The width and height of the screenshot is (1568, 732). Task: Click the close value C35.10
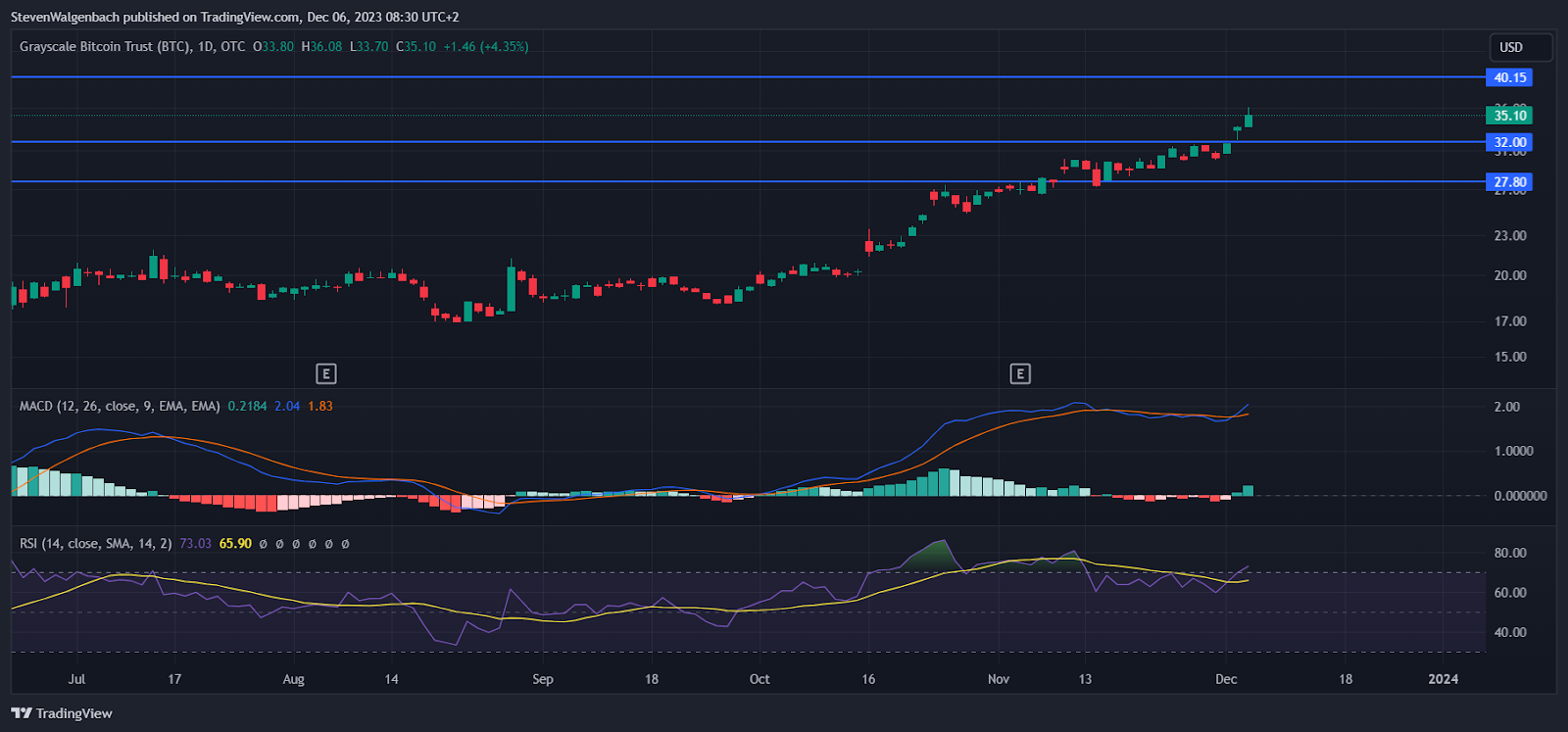tap(416, 46)
